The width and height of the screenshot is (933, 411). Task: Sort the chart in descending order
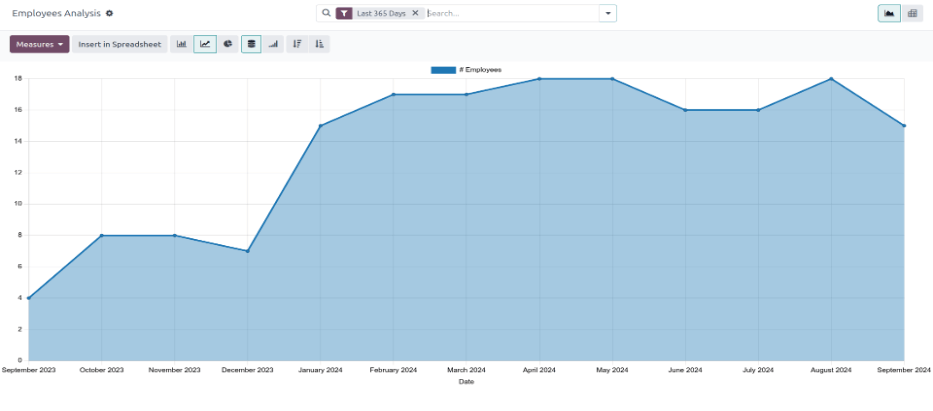(x=297, y=44)
